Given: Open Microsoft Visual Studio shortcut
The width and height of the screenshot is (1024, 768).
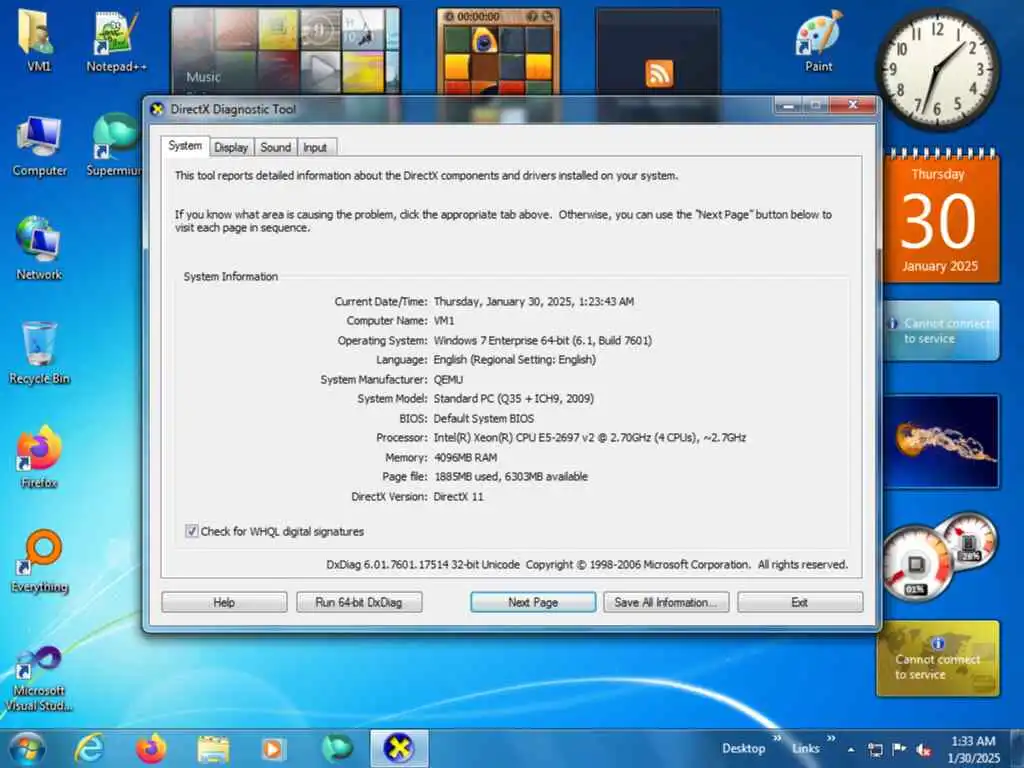Looking at the screenshot, I should click(x=39, y=678).
